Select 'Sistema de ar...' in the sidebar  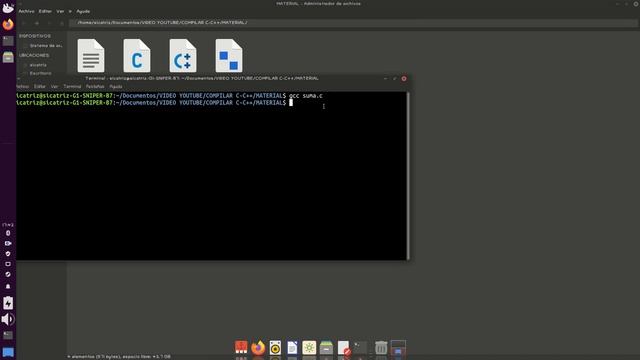coord(43,46)
